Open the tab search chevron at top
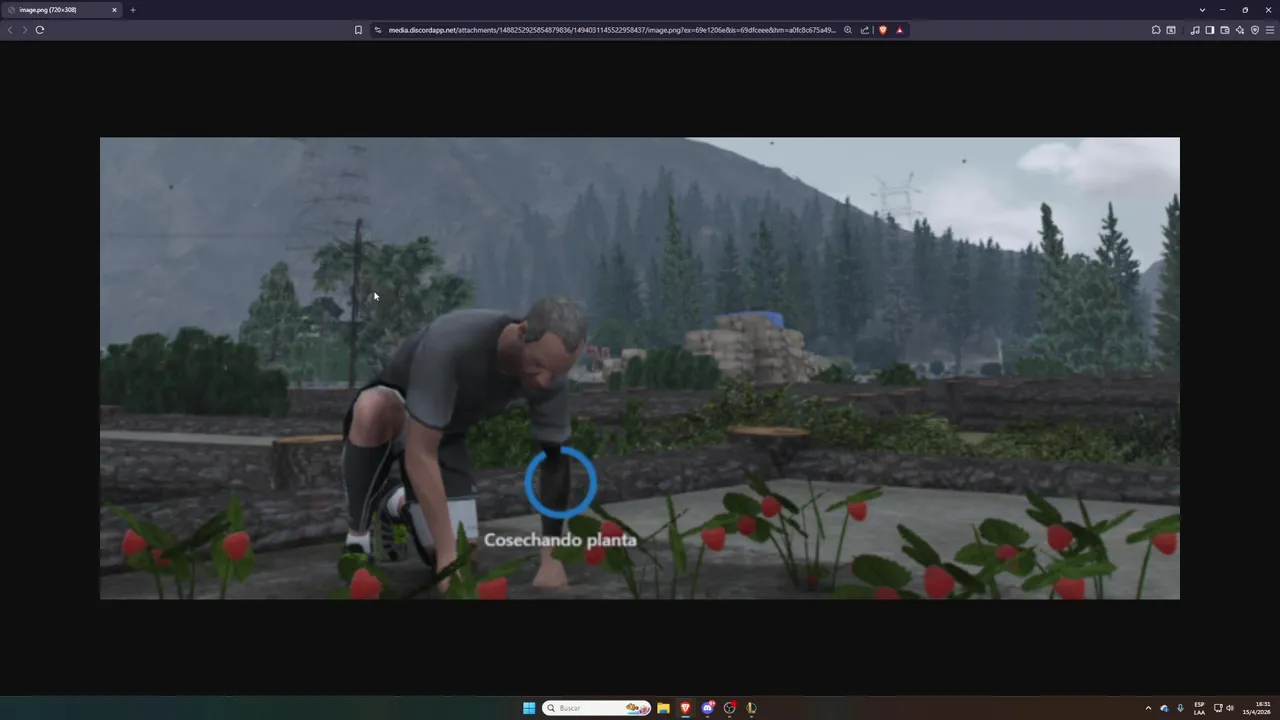Screen dimensions: 1280x720 tap(1202, 10)
